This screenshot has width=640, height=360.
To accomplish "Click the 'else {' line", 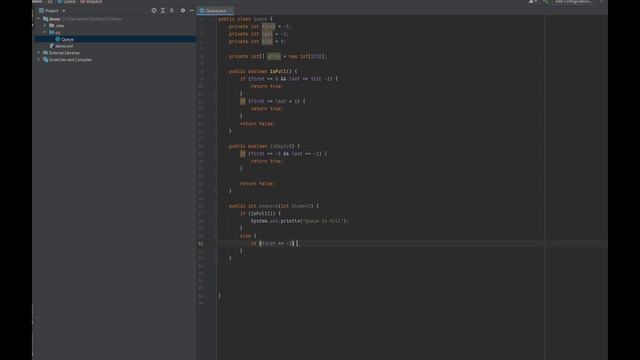I will pos(248,236).
